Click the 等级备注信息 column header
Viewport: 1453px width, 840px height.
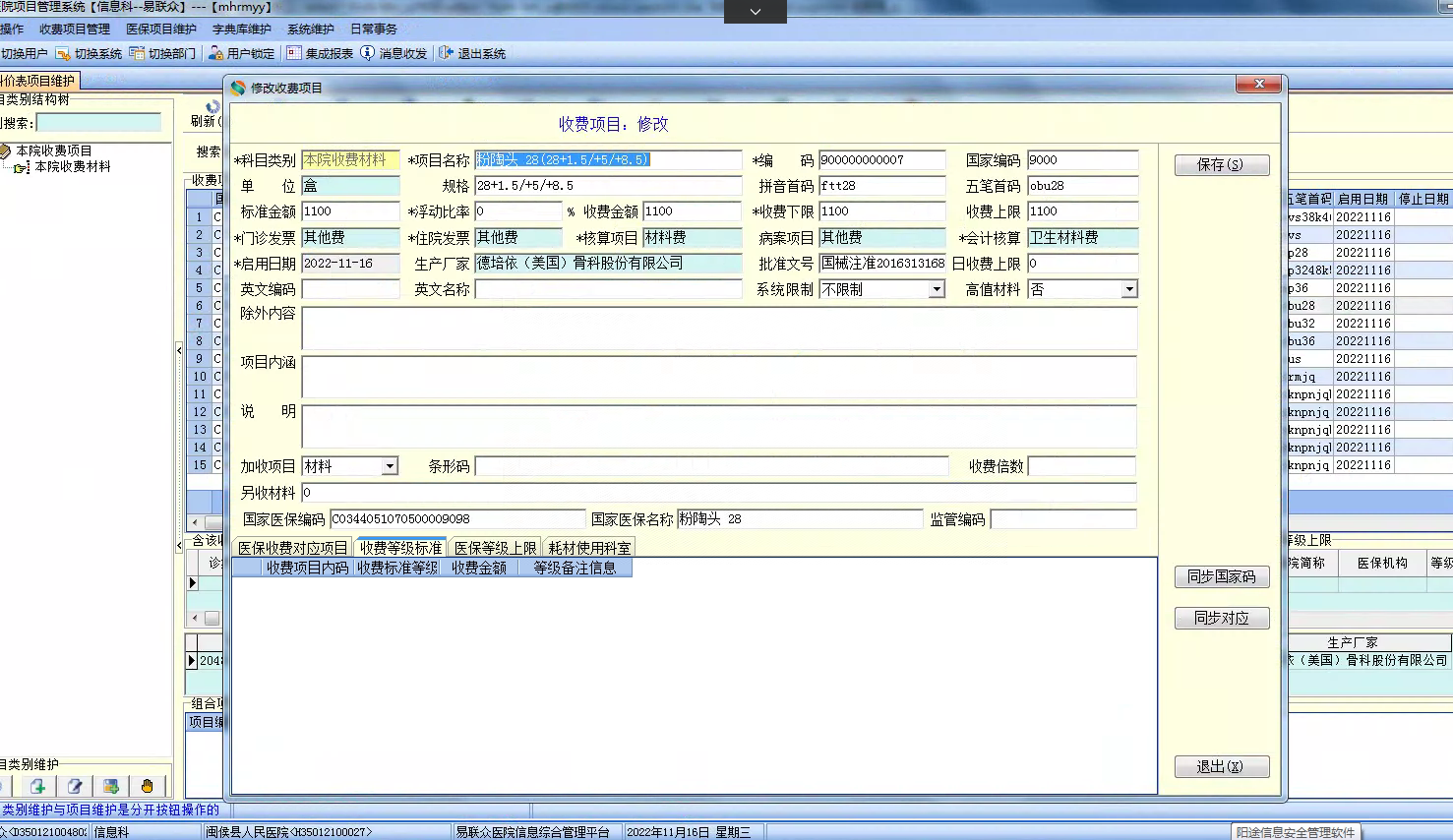pyautogui.click(x=575, y=568)
